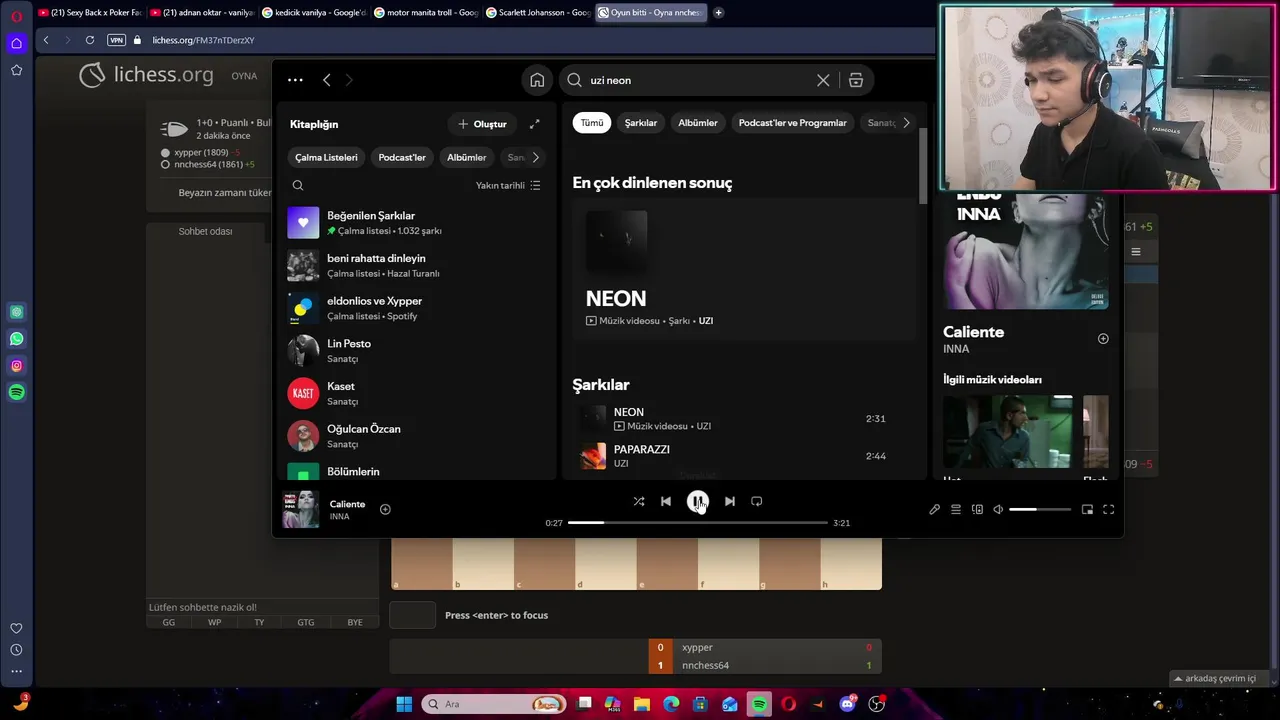Toggle Spotify full screen mode

[x=1108, y=510]
